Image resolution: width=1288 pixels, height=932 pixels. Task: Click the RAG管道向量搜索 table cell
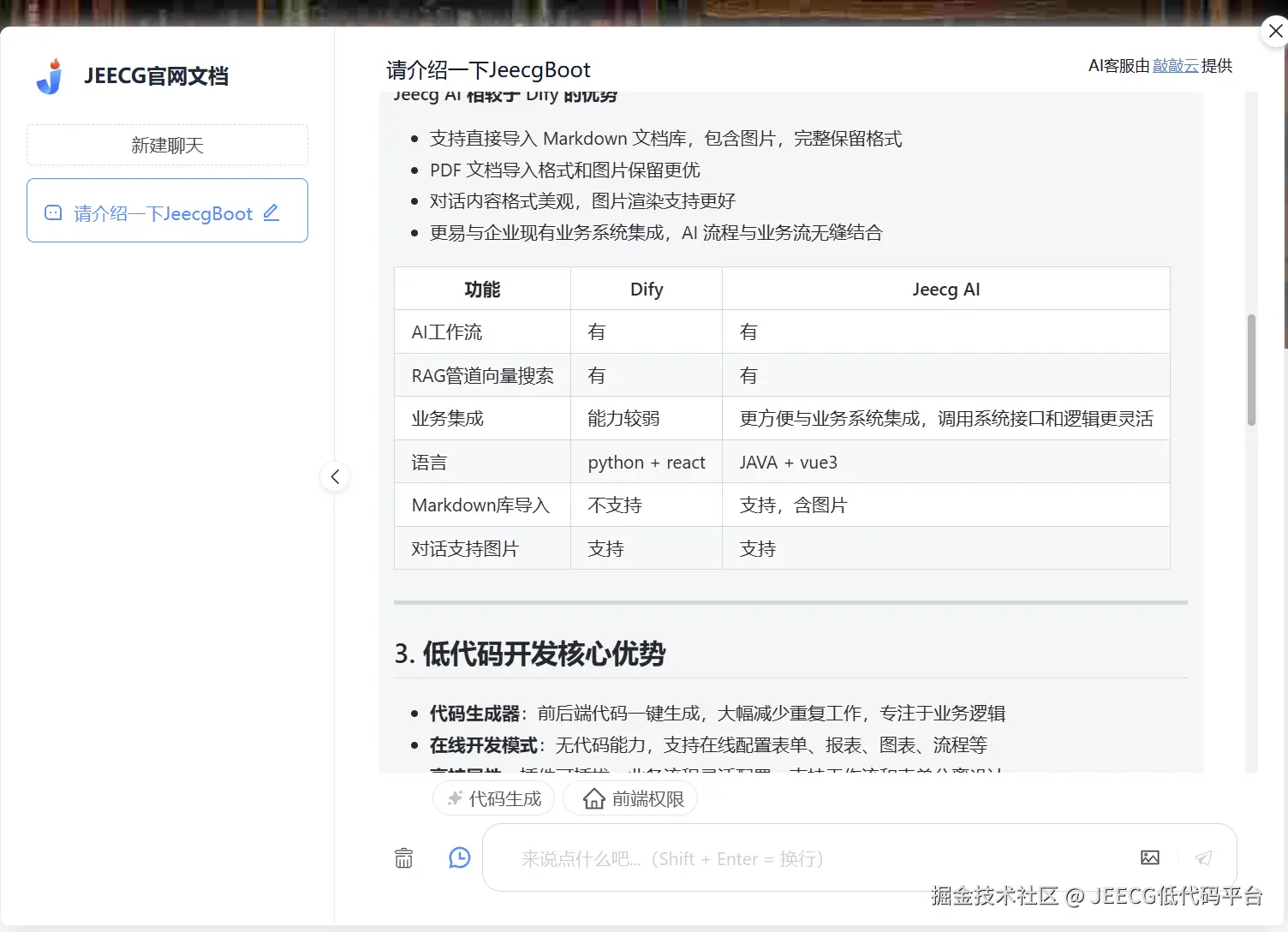pyautogui.click(x=482, y=375)
